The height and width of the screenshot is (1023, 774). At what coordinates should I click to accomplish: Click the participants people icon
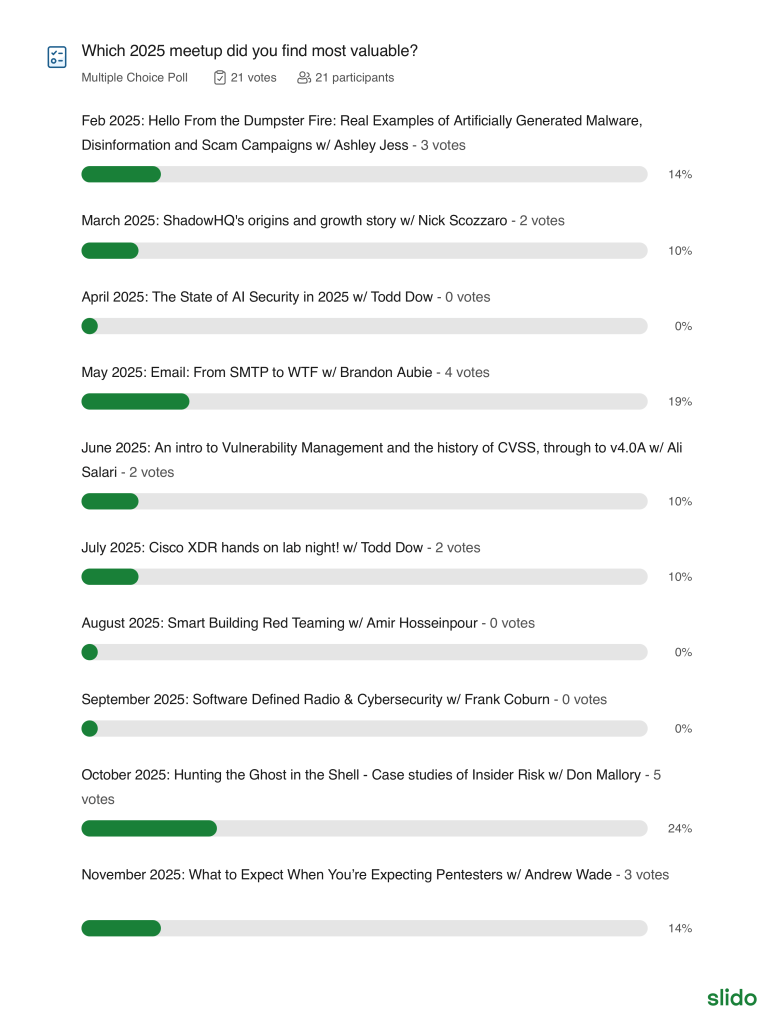[x=304, y=78]
